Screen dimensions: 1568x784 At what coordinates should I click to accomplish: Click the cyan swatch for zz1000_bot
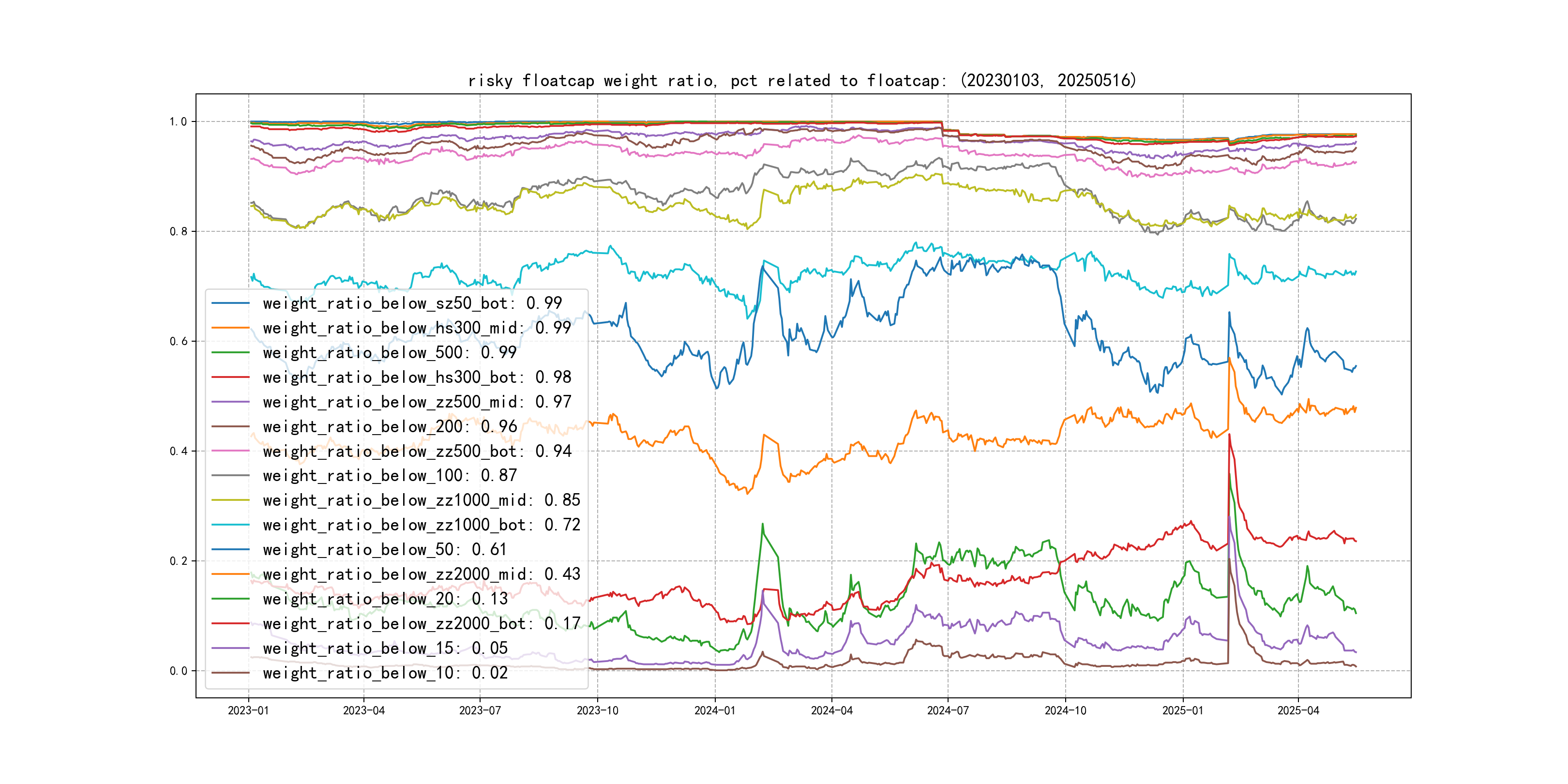pos(230,525)
